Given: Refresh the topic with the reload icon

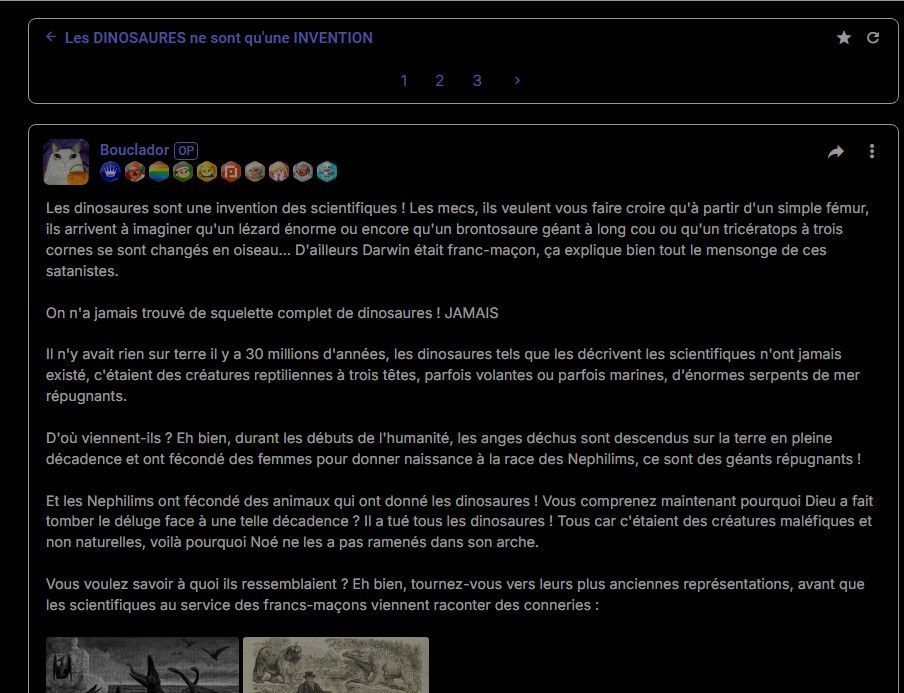Looking at the screenshot, I should 873,38.
